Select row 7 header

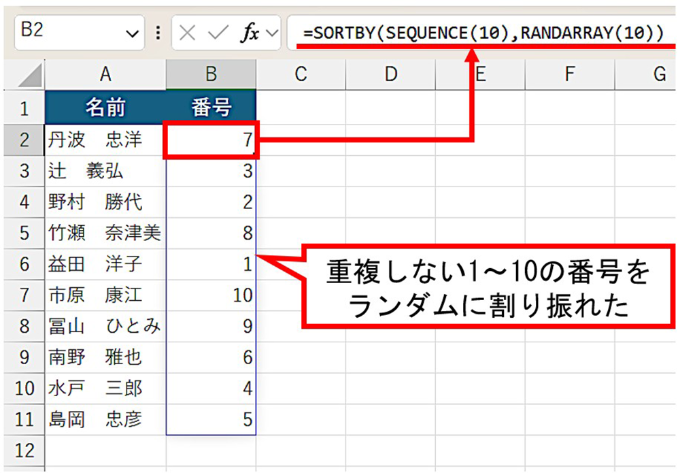[x=24, y=295]
